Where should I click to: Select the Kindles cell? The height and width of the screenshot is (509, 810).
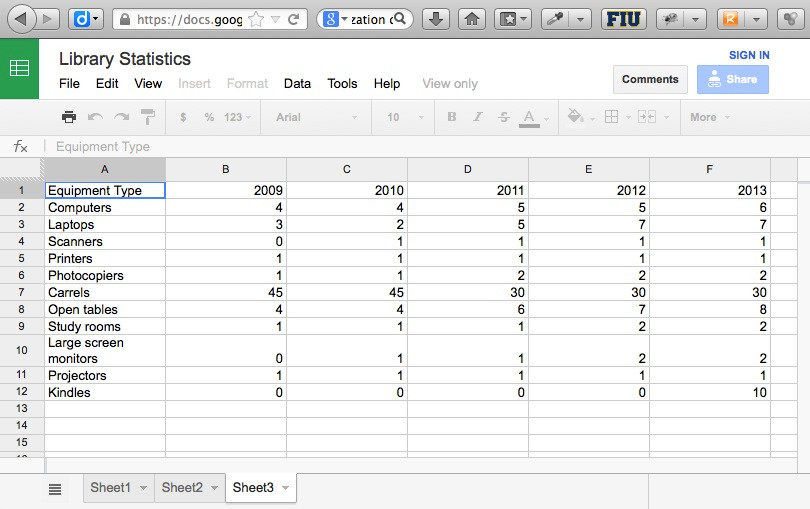point(105,393)
